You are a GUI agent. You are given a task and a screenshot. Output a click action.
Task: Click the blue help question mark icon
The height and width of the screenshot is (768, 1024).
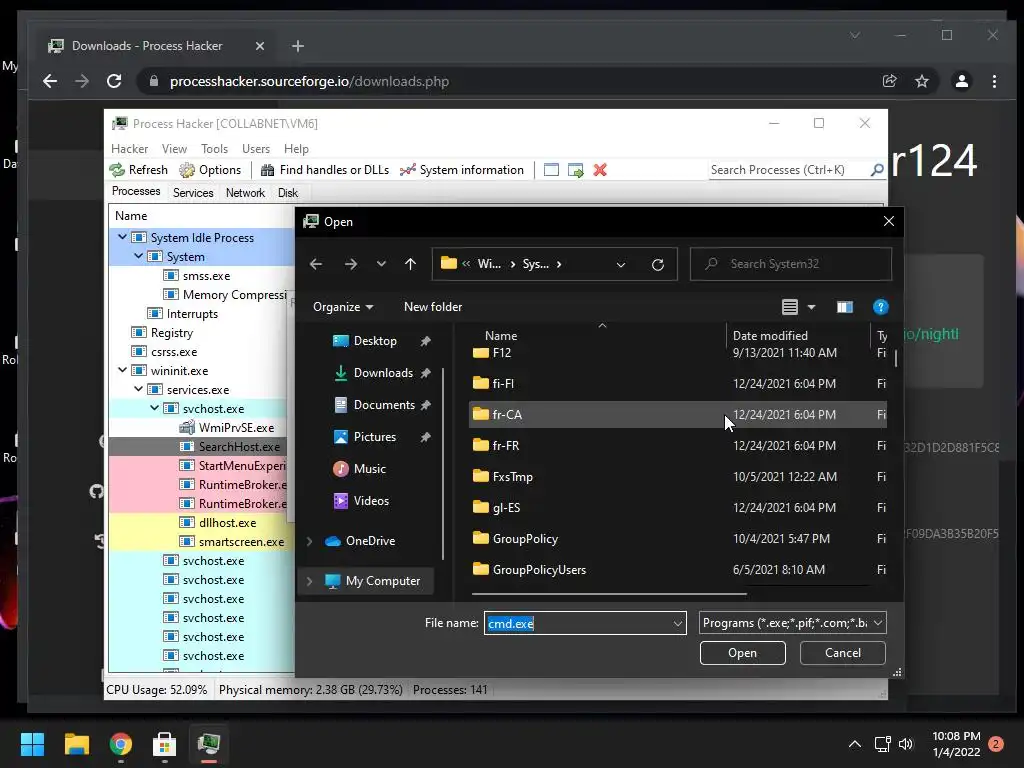(880, 307)
